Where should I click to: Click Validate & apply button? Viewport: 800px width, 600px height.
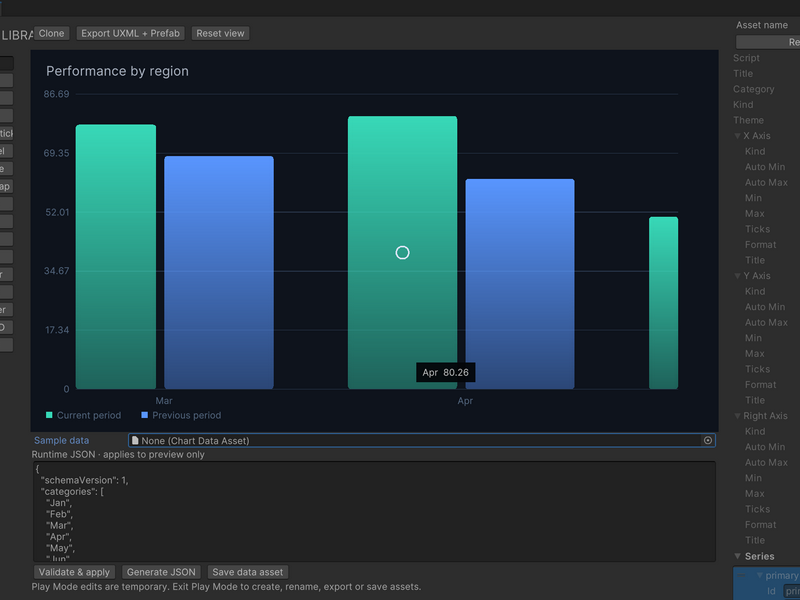(x=74, y=572)
